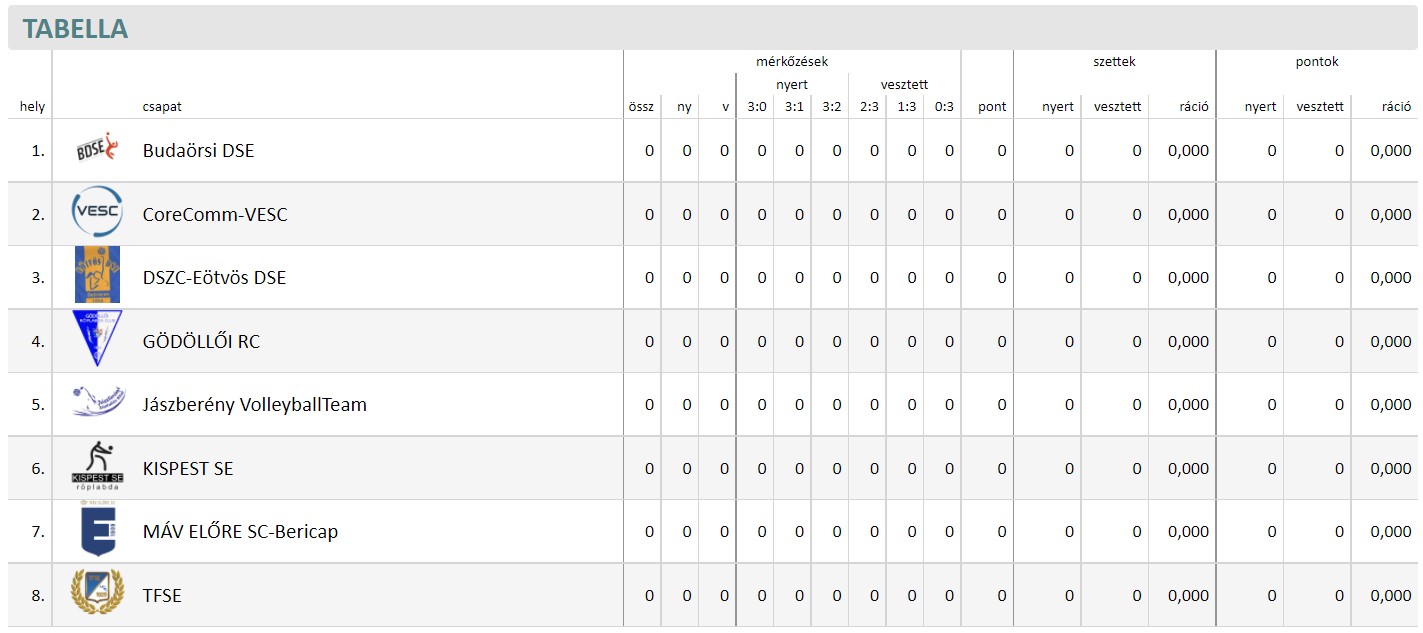1423x633 pixels.
Task: Click the KISPEST SE volleyball player logo
Action: [x=97, y=467]
